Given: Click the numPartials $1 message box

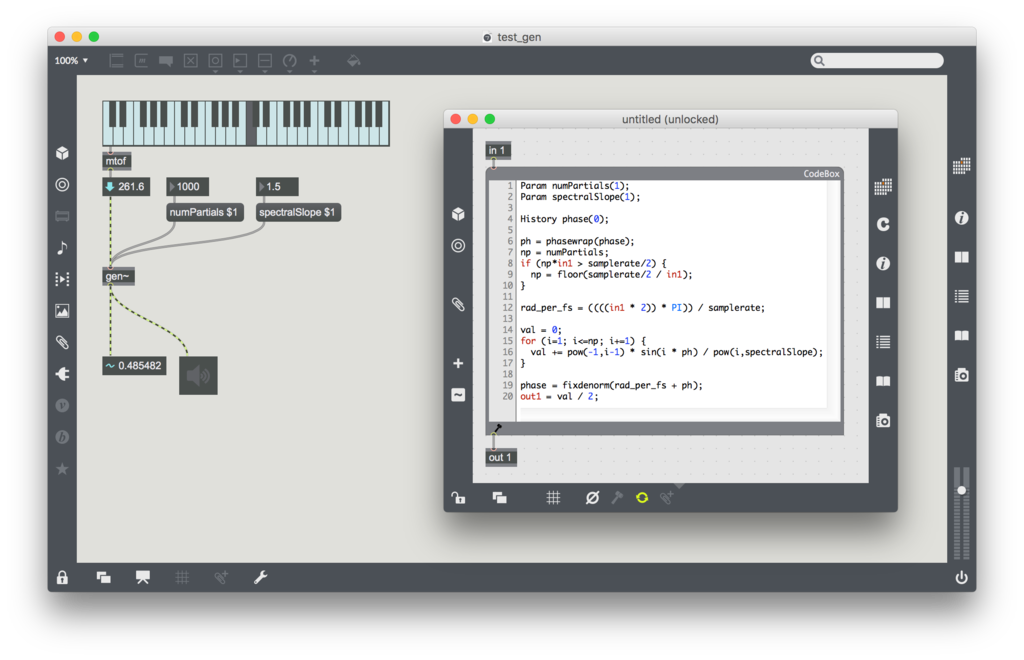Looking at the screenshot, I should click(204, 212).
